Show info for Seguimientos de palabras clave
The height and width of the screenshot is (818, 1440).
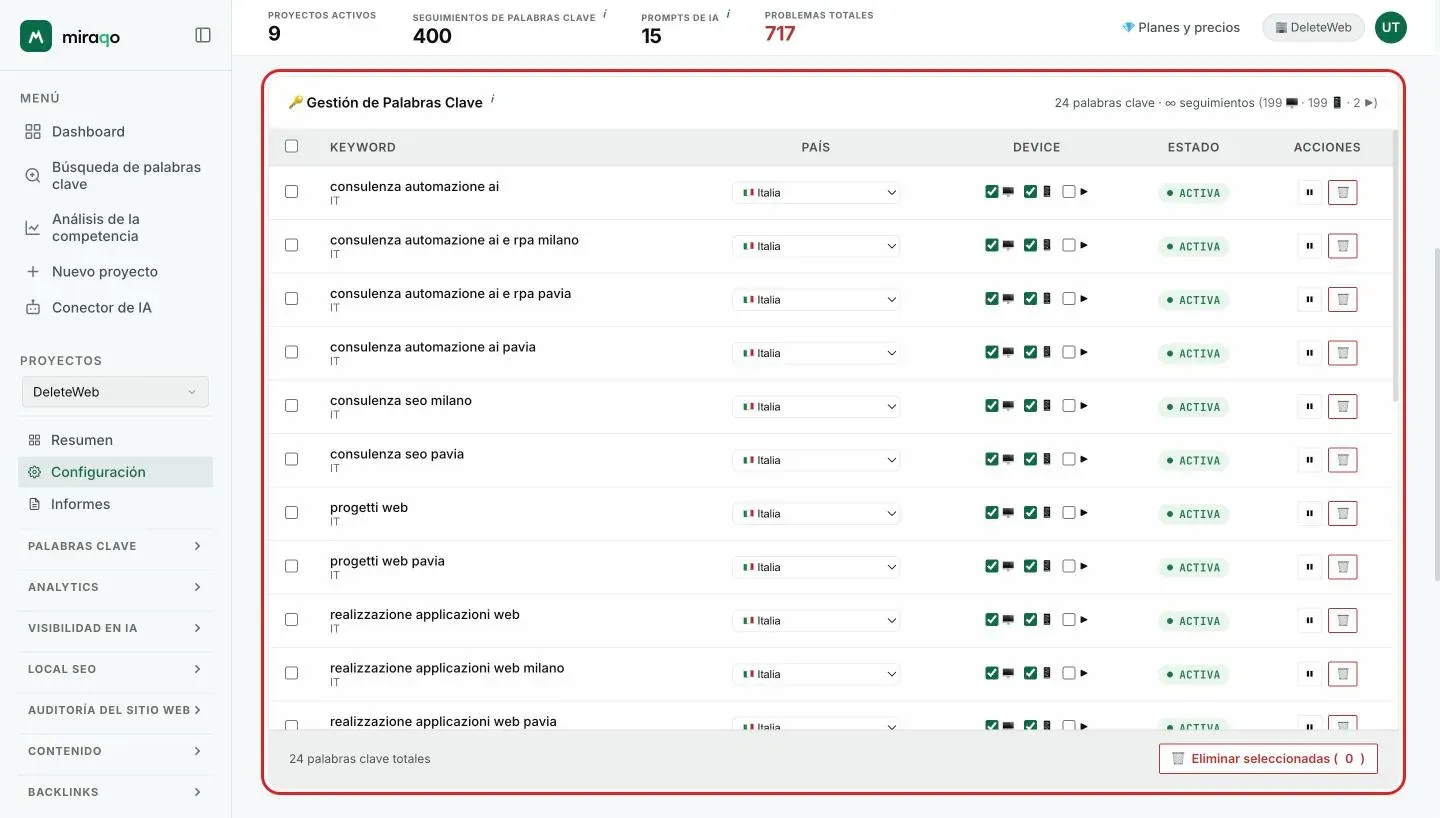605,14
